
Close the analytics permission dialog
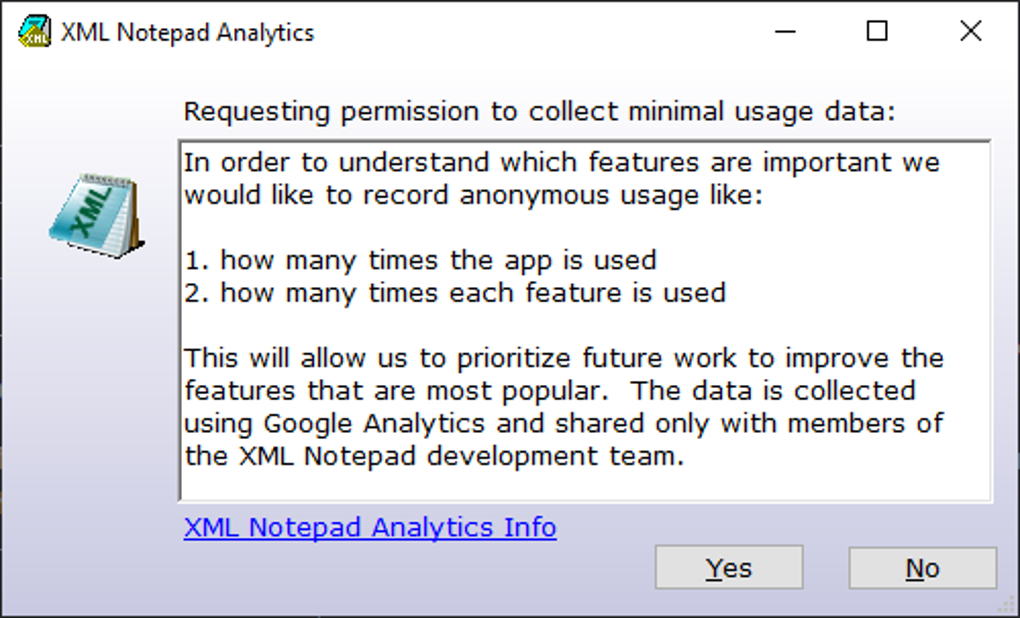[970, 32]
